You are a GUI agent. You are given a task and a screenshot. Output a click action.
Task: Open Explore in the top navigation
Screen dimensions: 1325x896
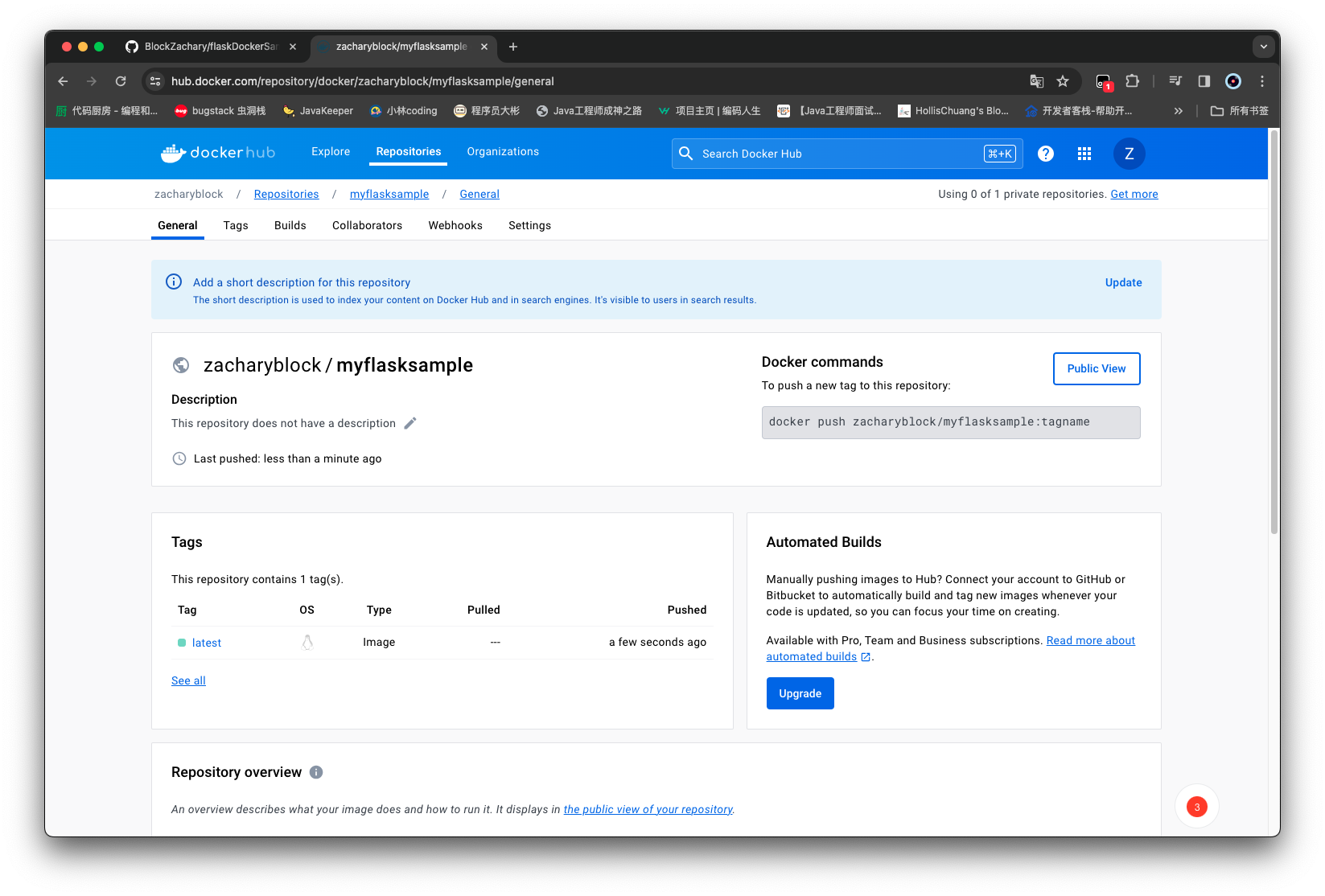coord(331,151)
